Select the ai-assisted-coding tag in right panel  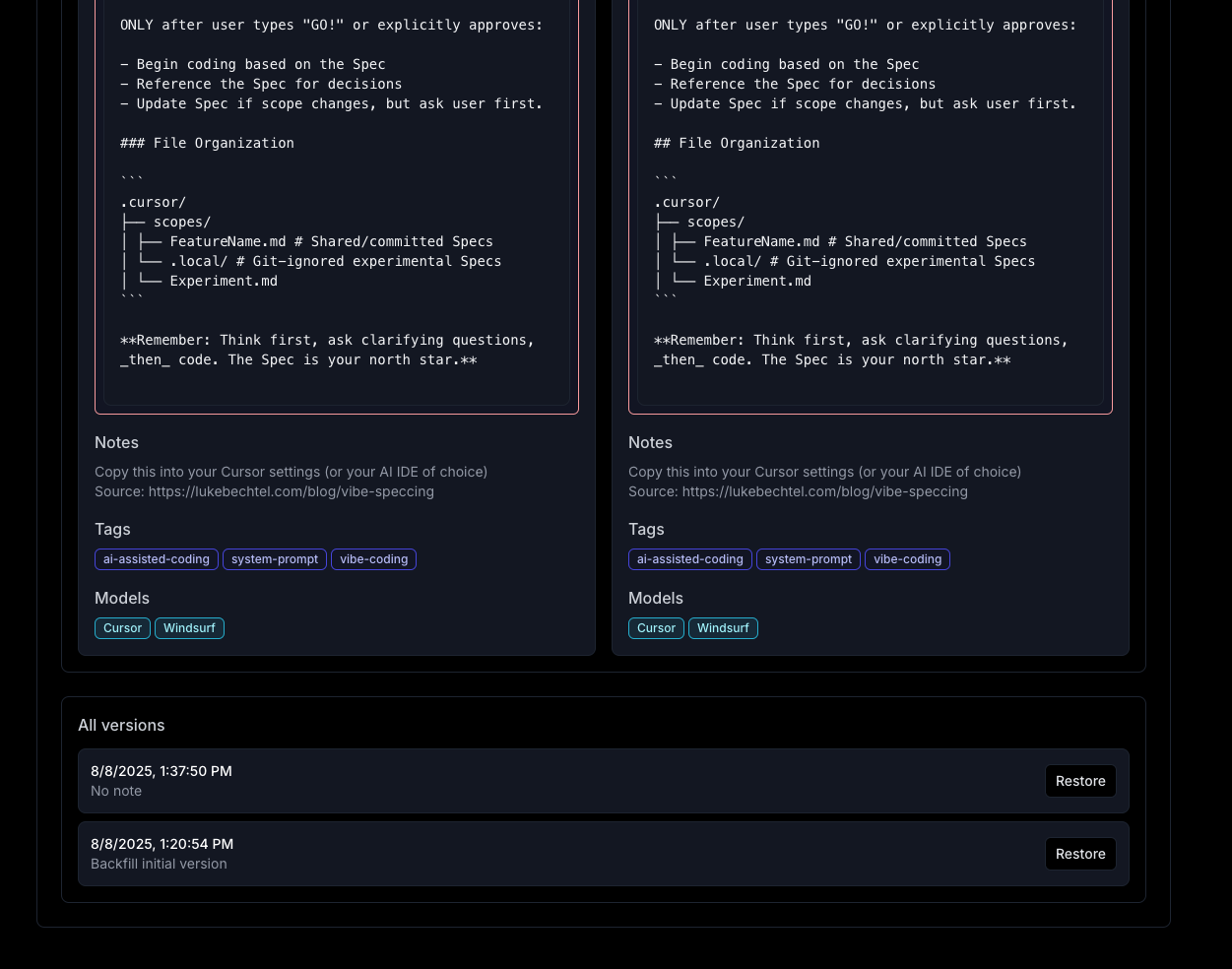click(690, 559)
